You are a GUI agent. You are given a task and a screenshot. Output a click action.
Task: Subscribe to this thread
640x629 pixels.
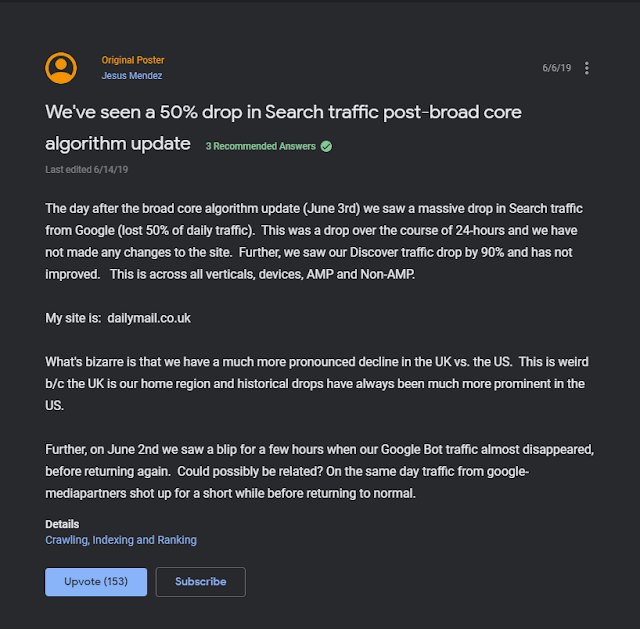click(x=200, y=582)
